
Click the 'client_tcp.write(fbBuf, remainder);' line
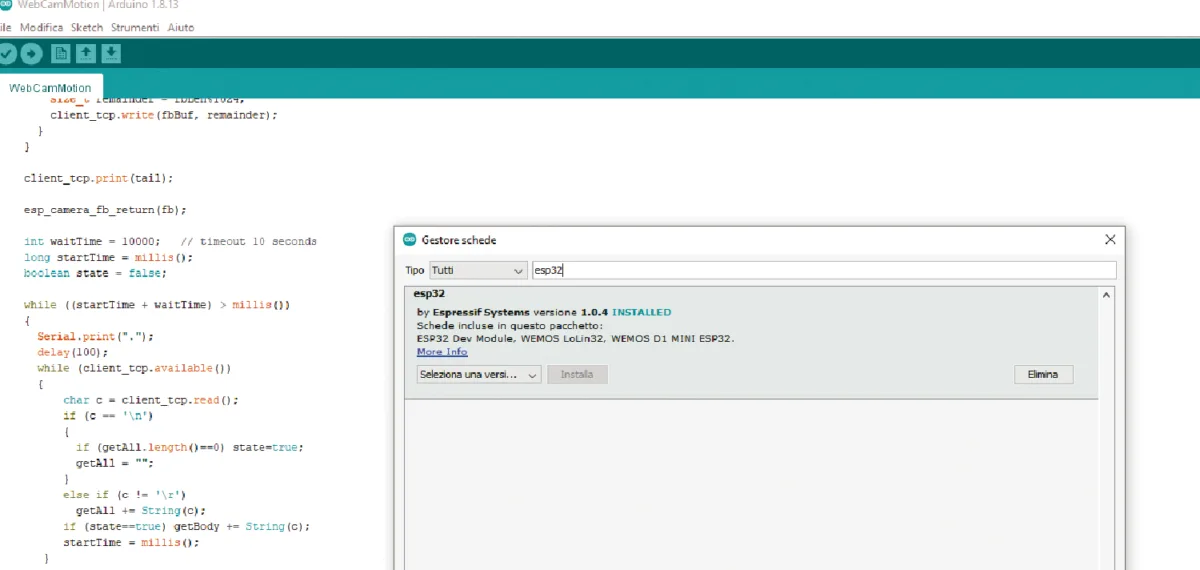(164, 115)
